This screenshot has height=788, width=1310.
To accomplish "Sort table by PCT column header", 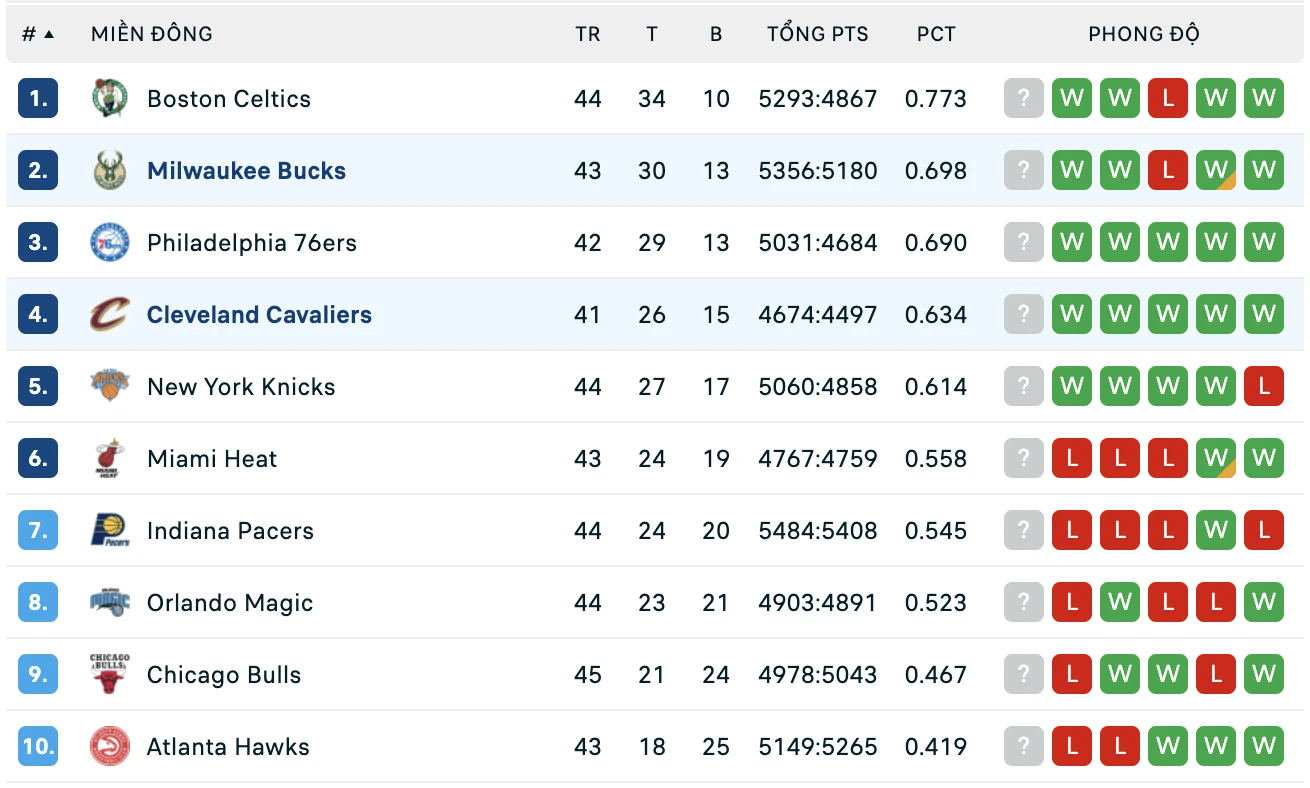I will [936, 34].
